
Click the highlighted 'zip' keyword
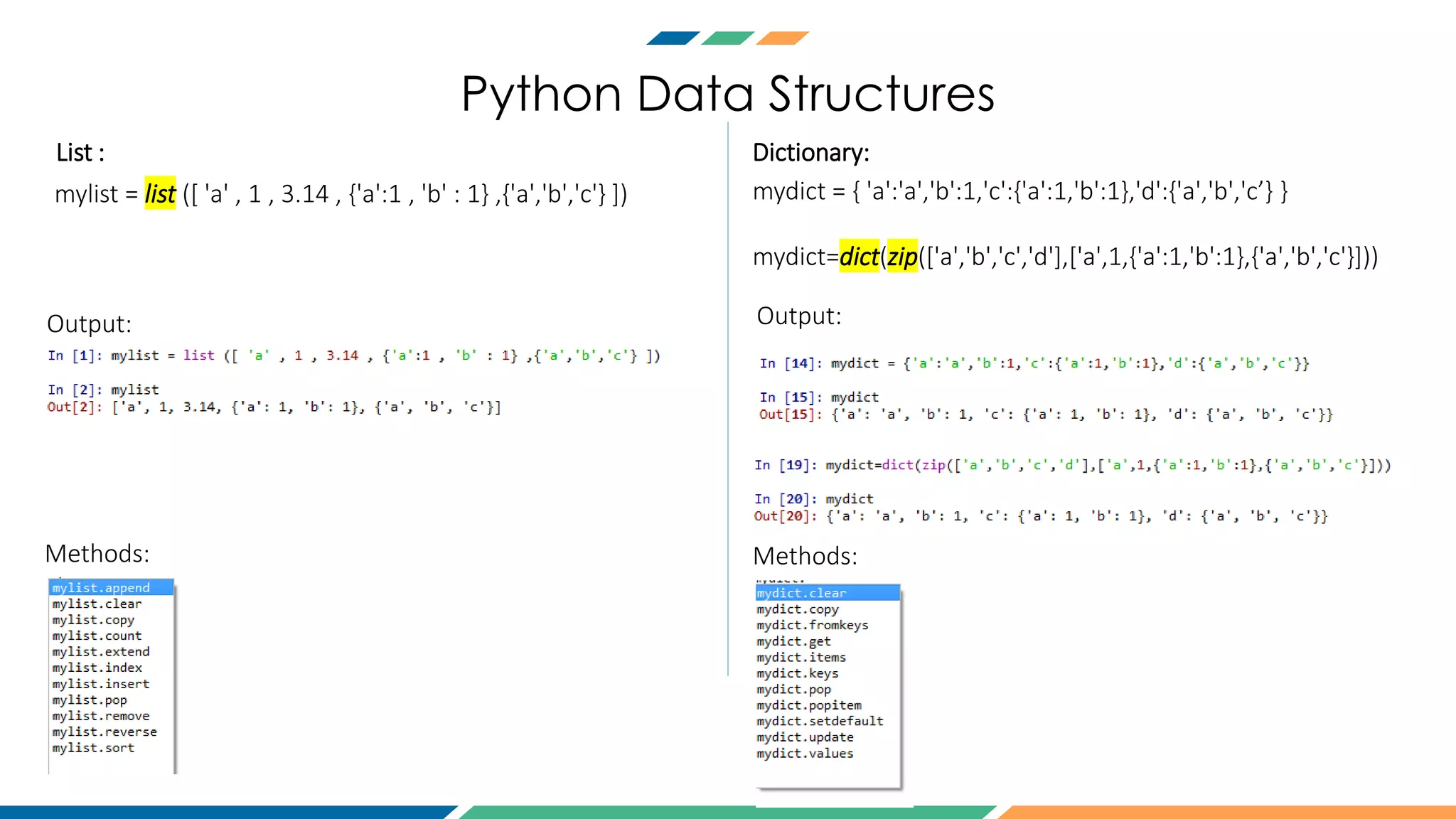(902, 257)
